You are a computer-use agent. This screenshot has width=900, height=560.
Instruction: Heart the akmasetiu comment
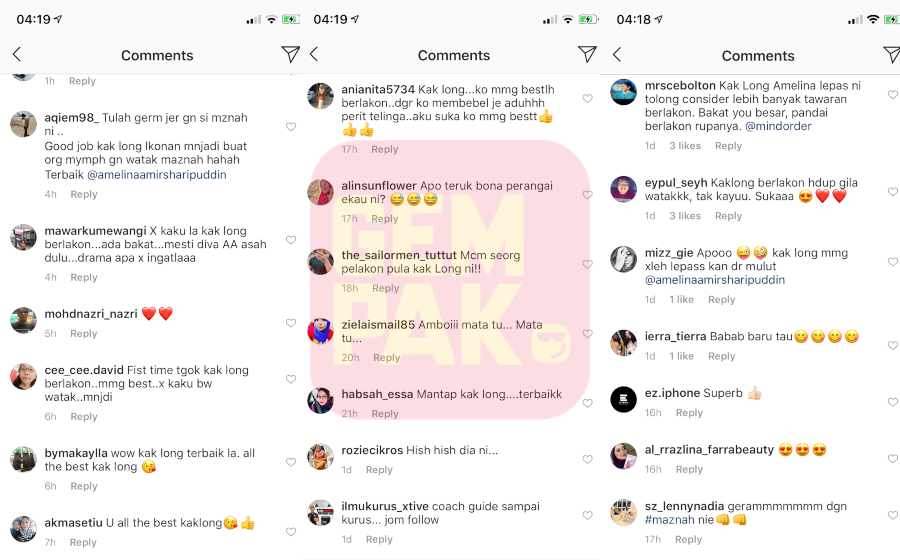(291, 531)
